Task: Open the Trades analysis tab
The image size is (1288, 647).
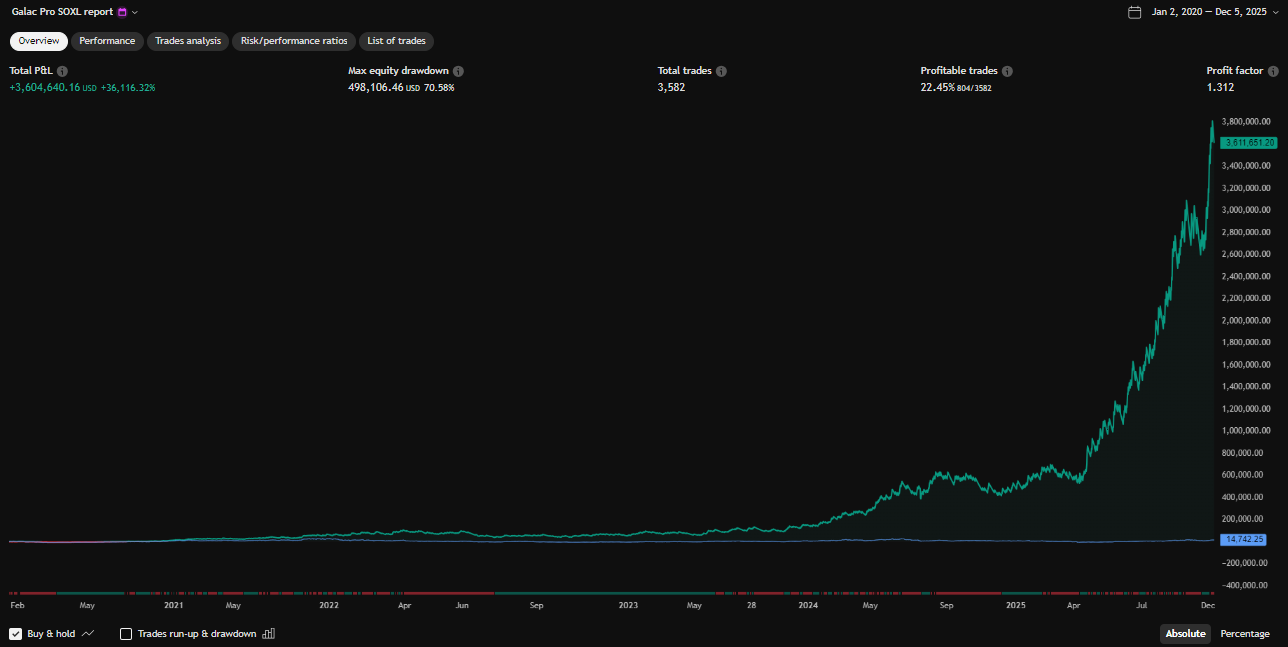Action: coord(189,41)
